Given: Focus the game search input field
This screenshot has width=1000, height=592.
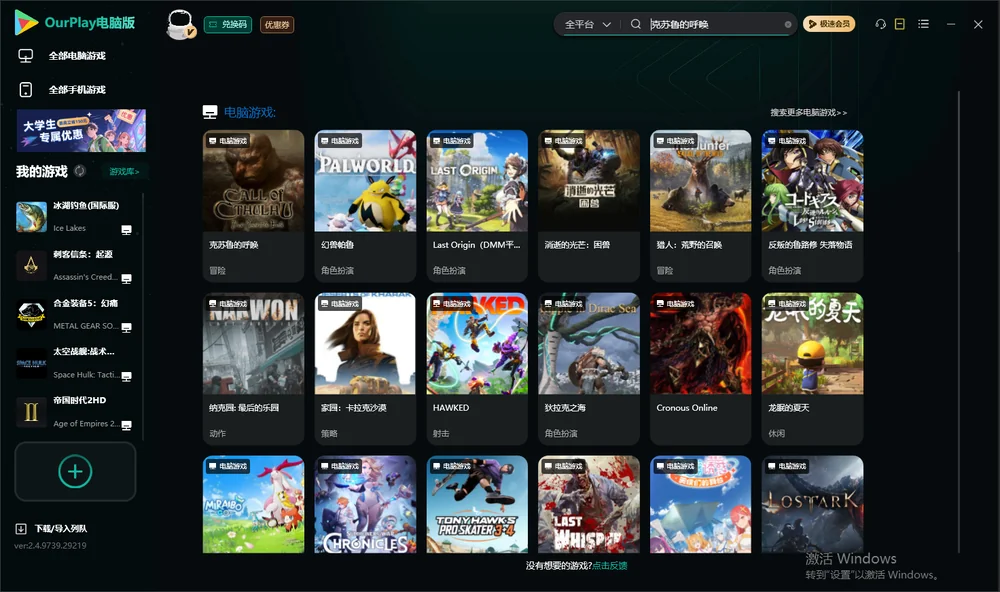Looking at the screenshot, I should [714, 24].
